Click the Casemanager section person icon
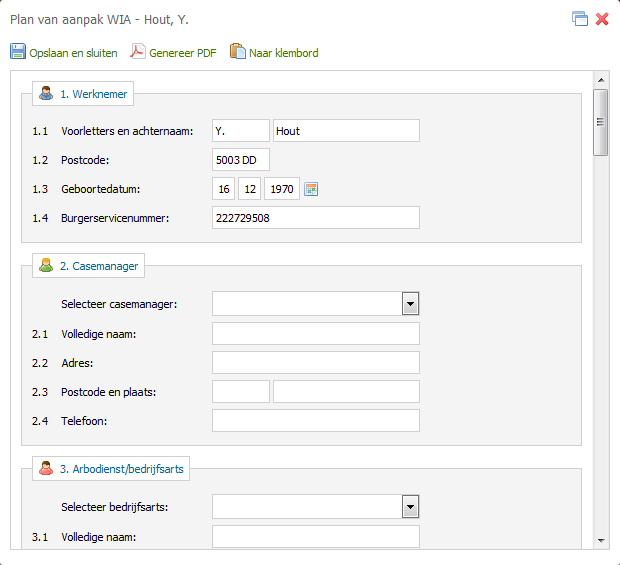 (x=46, y=265)
